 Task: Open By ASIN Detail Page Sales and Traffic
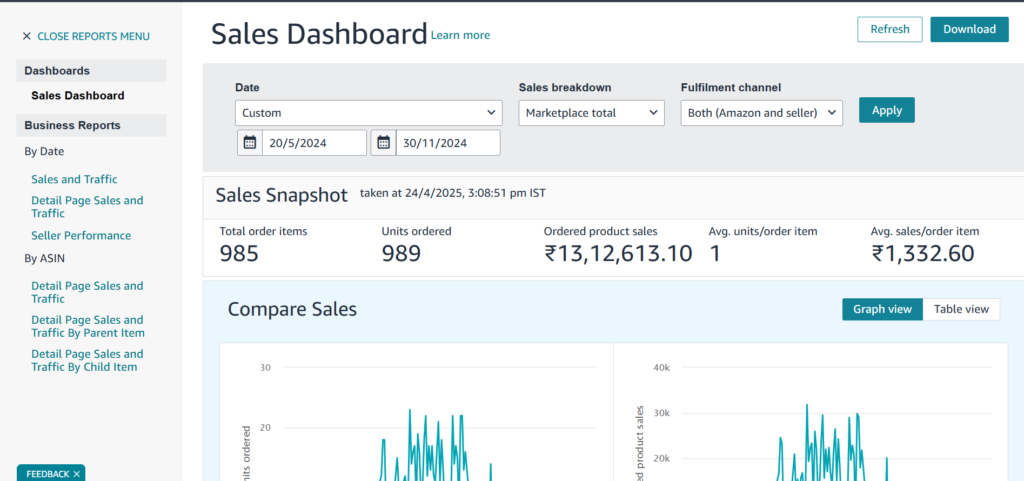87,292
